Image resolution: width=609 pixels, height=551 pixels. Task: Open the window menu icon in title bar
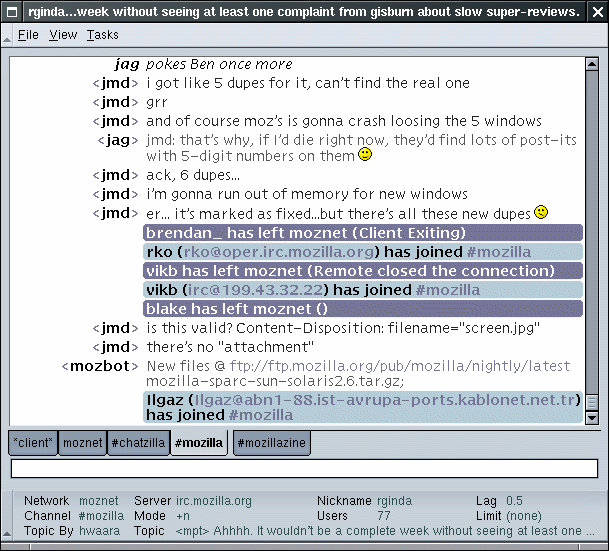point(12,12)
